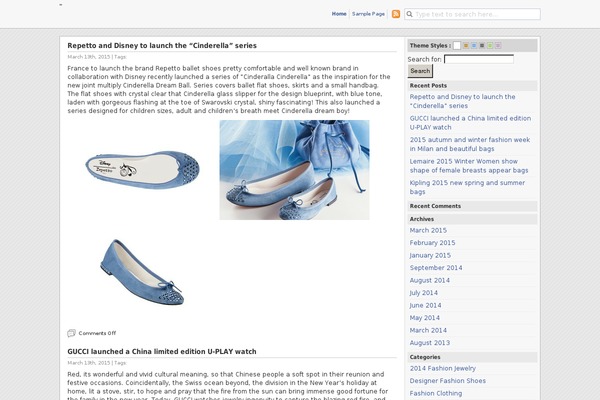This screenshot has width=600, height=400.
Task: Open the May 2014 archive
Action: pos(425,318)
